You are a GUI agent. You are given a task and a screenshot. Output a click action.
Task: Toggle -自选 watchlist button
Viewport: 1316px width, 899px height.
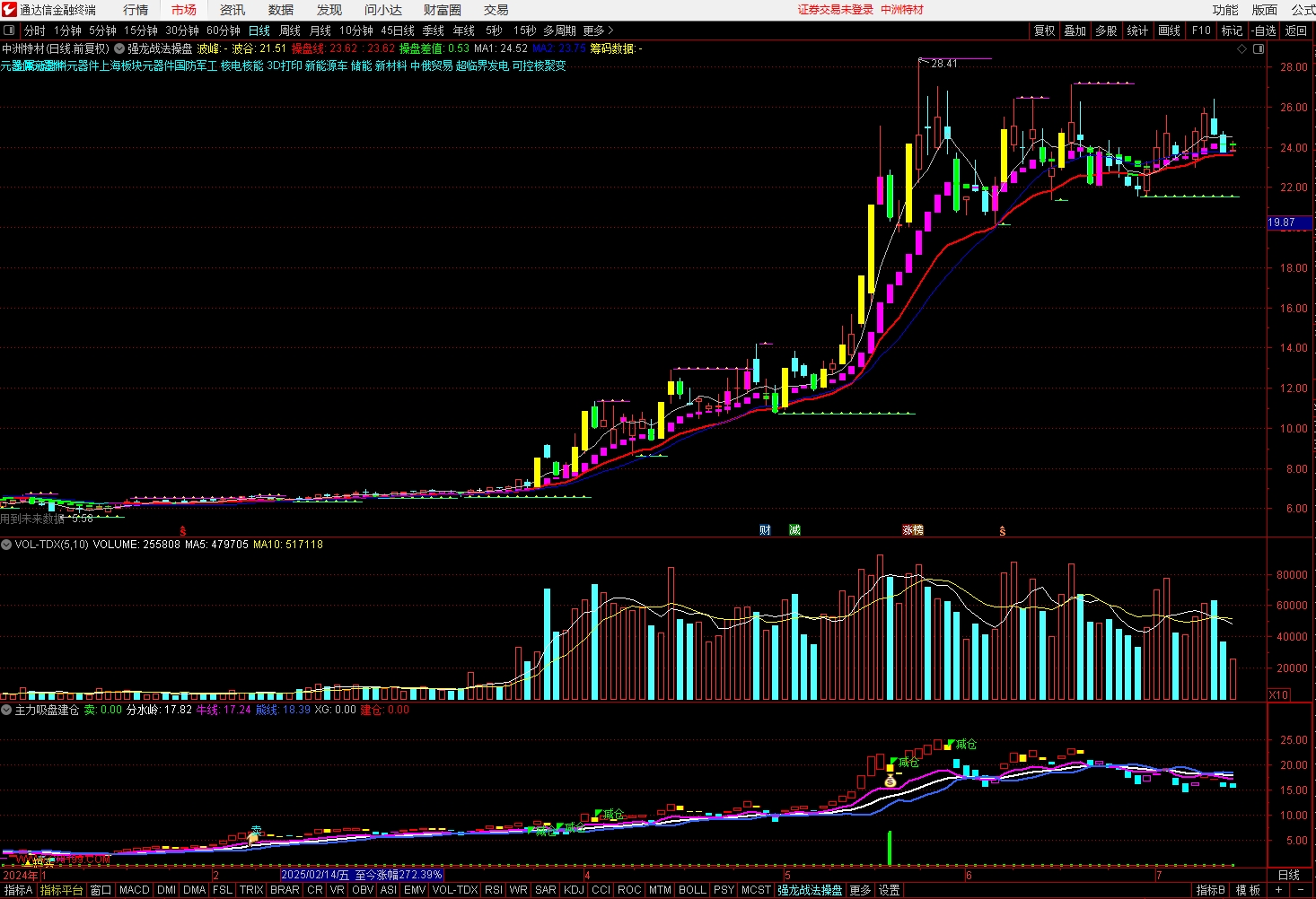click(x=1264, y=31)
